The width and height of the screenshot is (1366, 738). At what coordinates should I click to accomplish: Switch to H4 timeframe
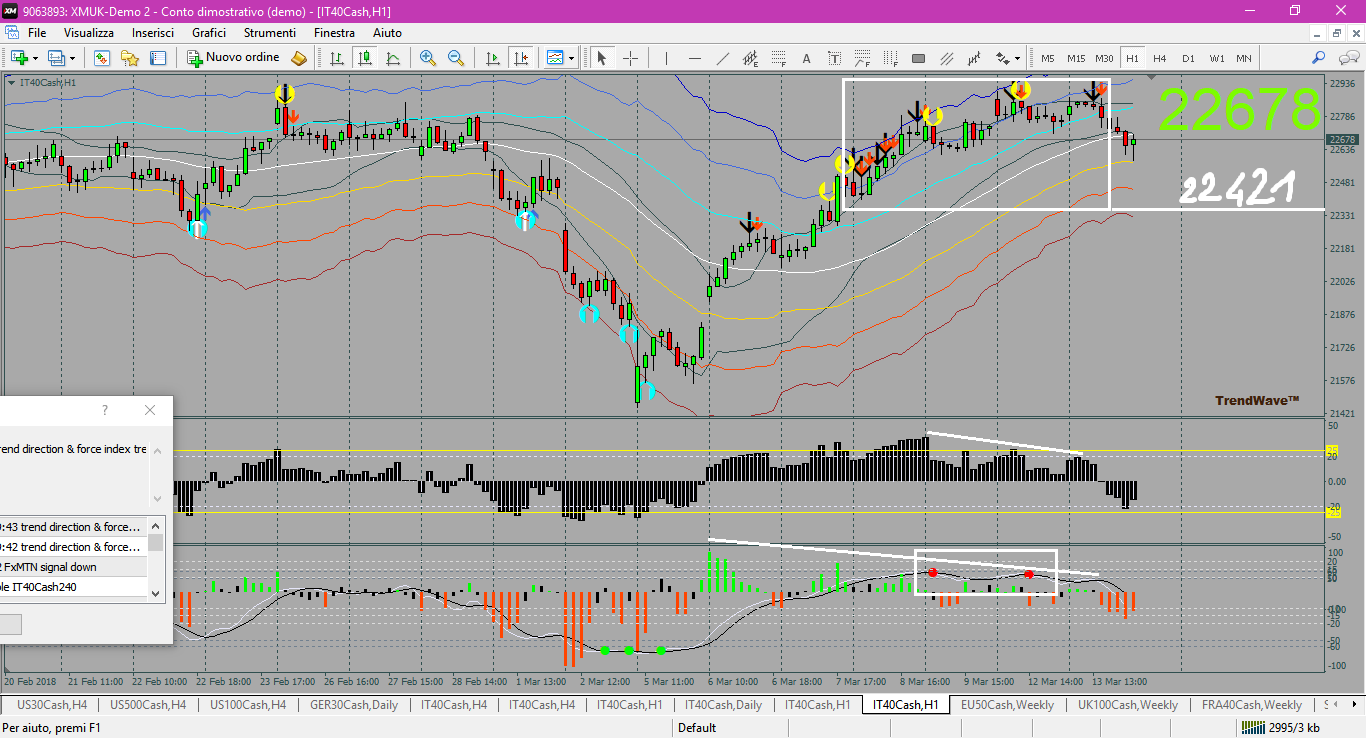[1160, 58]
